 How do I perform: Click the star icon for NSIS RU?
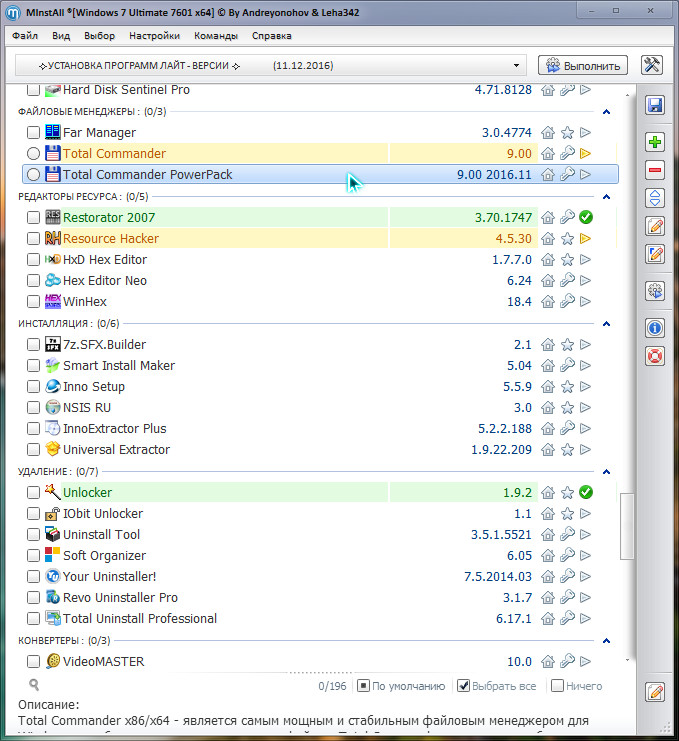pos(567,407)
